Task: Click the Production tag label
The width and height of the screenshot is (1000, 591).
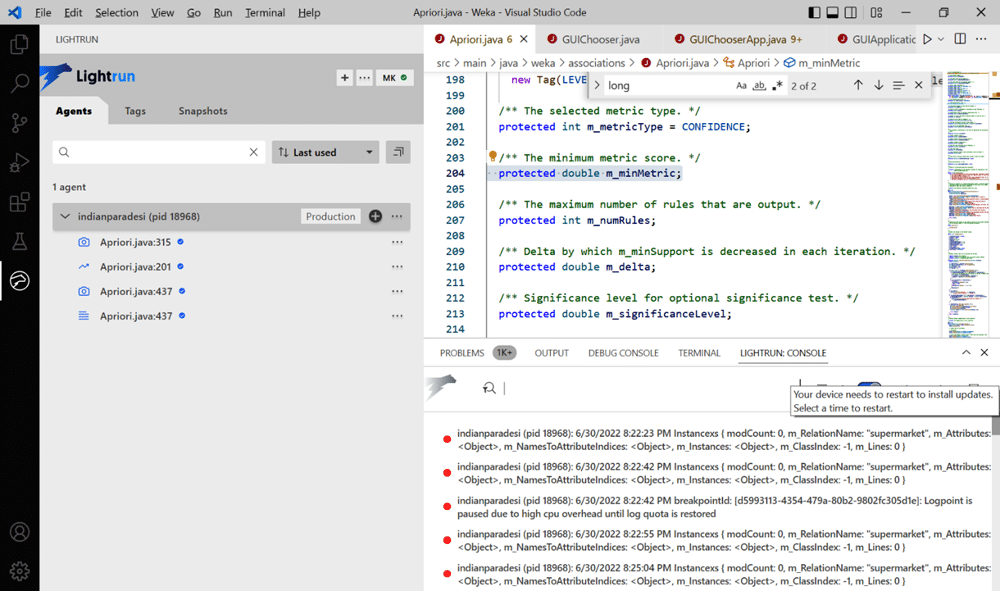Action: (x=330, y=216)
